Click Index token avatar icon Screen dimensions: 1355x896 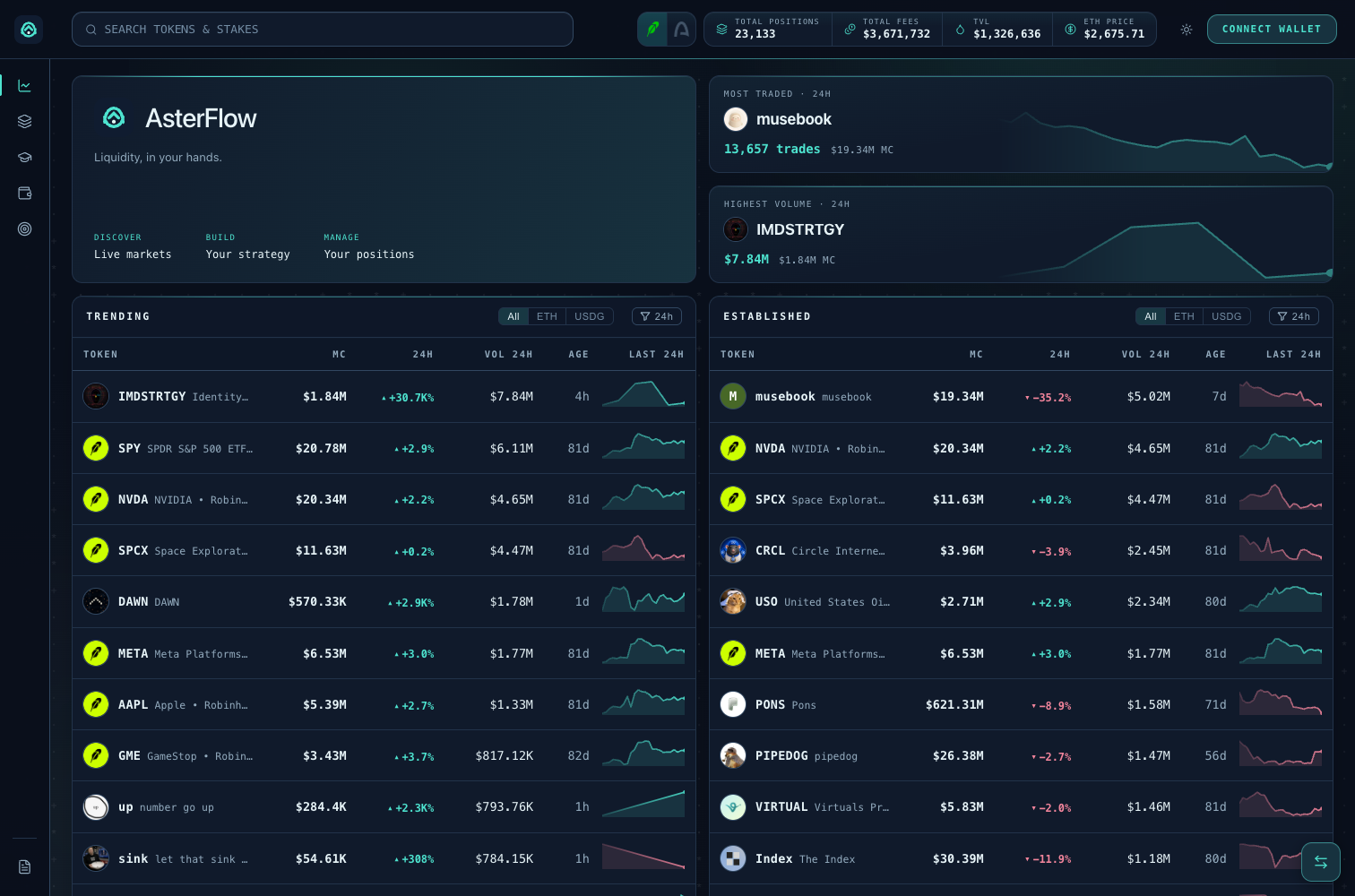[733, 858]
